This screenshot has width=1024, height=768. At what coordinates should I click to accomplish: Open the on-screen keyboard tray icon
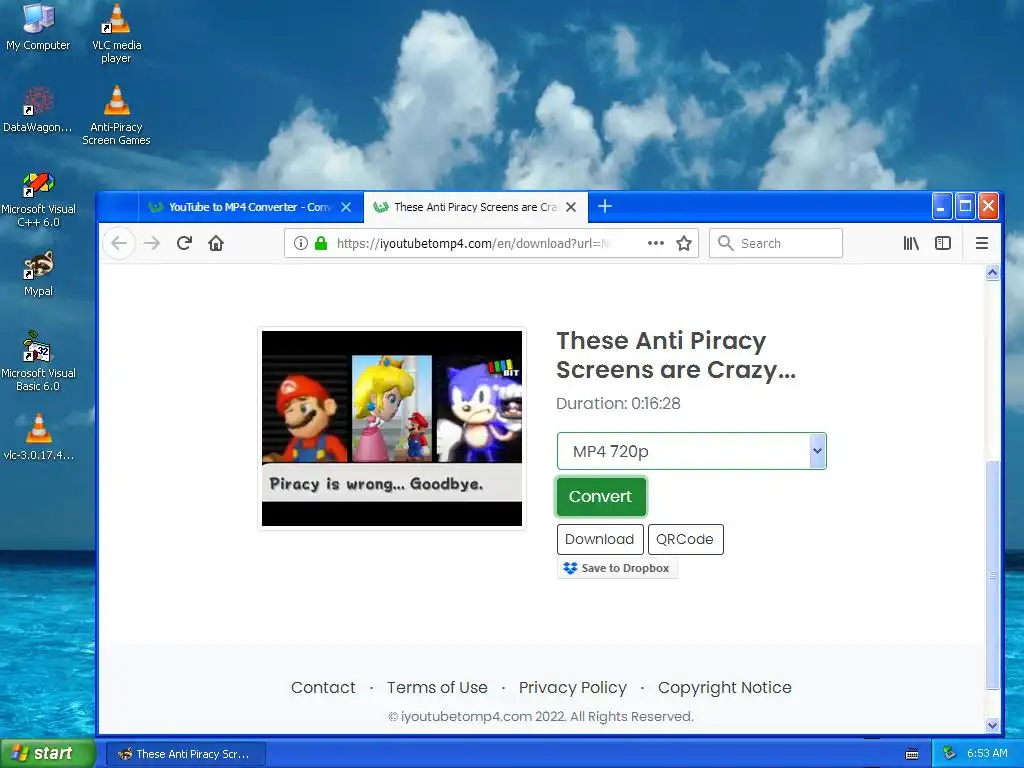tap(912, 754)
